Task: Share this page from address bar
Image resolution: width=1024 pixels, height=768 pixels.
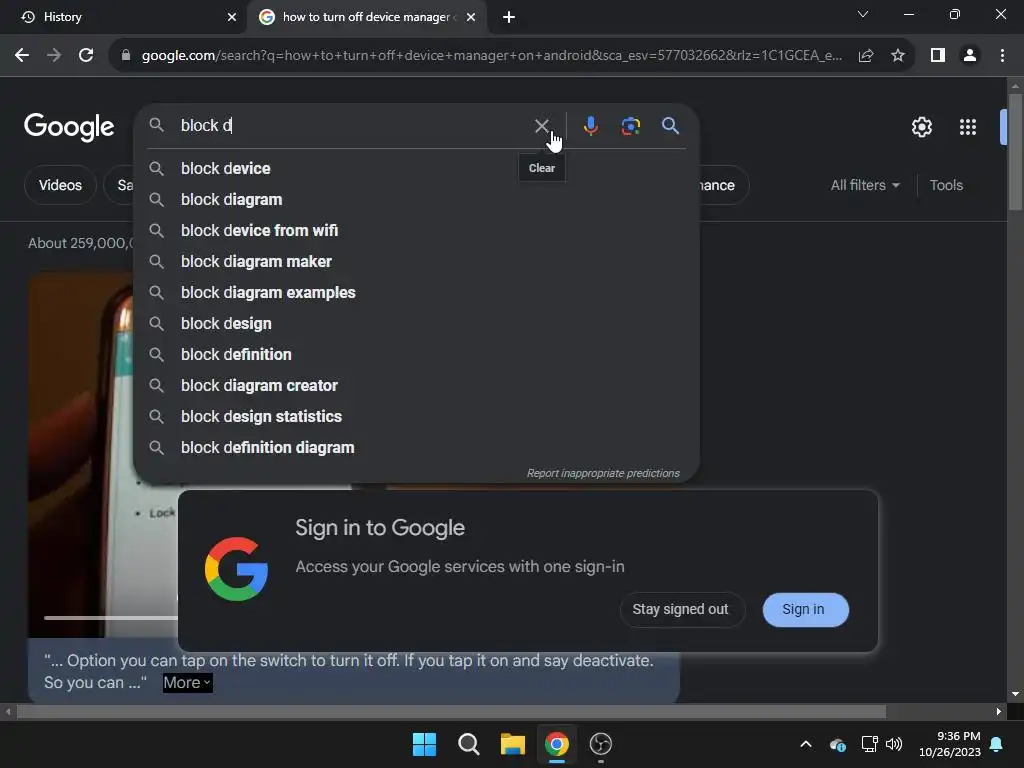Action: click(866, 56)
